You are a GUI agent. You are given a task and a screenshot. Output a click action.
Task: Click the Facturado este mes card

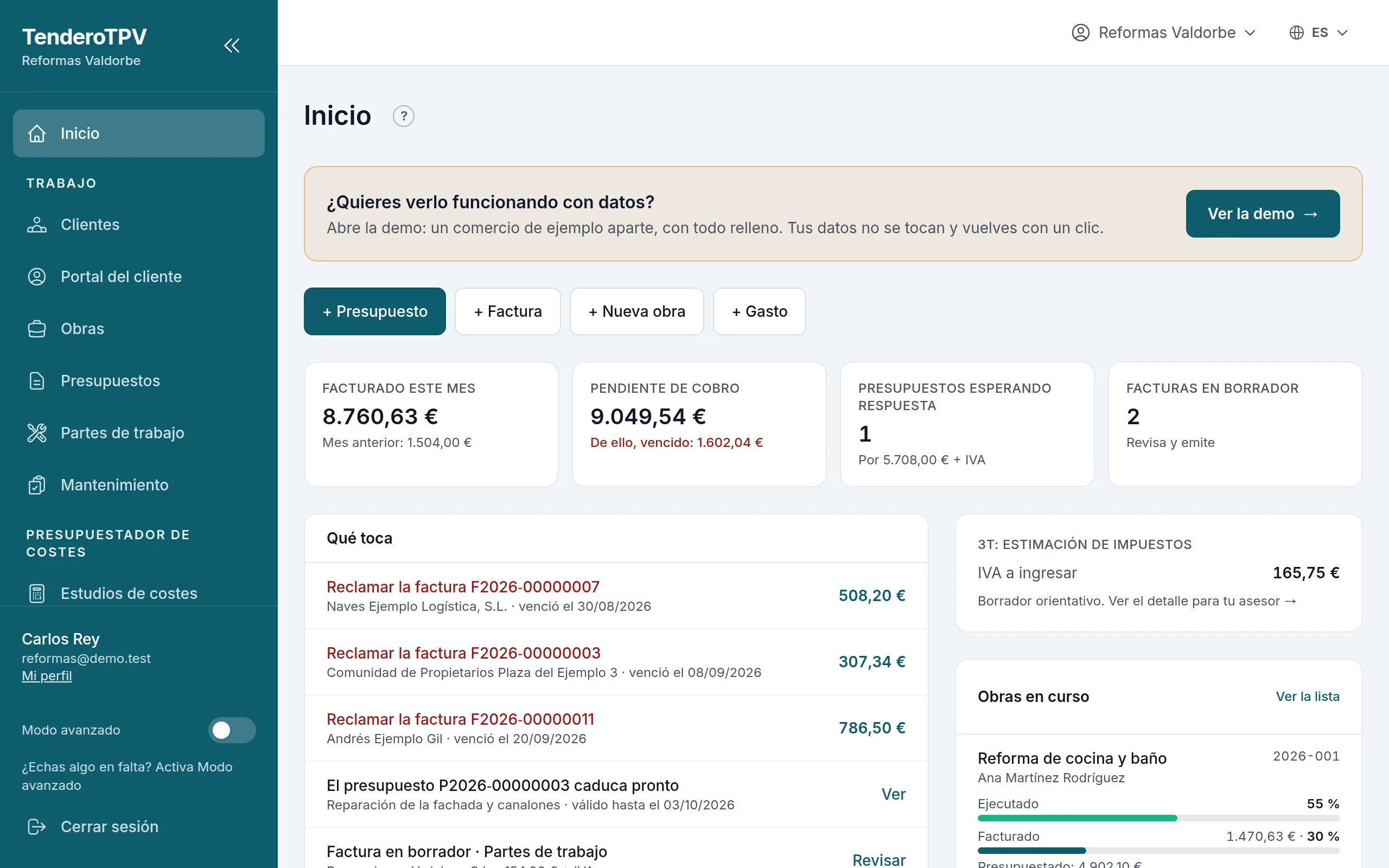(x=431, y=424)
